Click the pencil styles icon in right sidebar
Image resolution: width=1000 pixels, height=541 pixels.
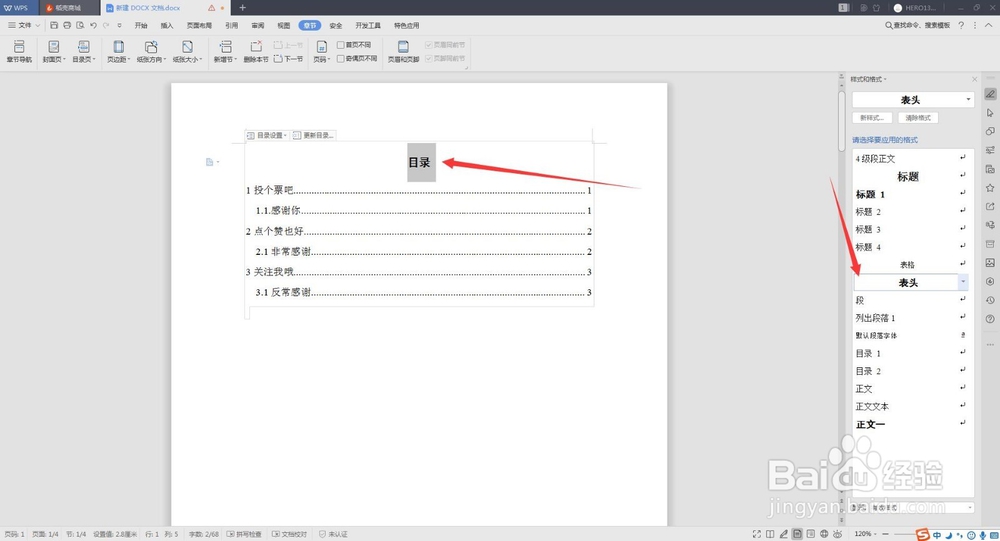[990, 94]
